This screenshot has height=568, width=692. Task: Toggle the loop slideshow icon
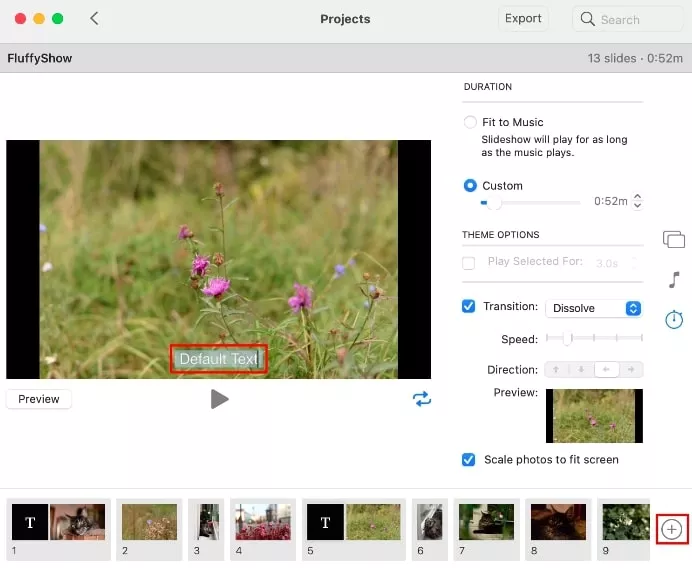[x=421, y=399]
